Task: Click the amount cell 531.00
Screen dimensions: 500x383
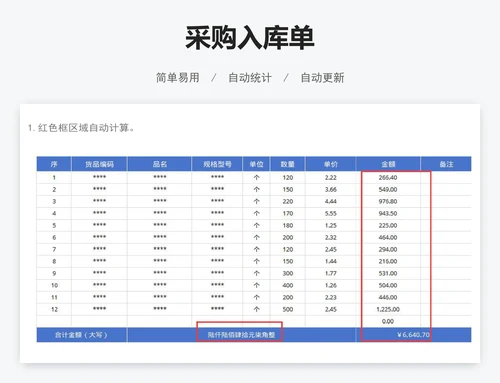Action: point(388,273)
